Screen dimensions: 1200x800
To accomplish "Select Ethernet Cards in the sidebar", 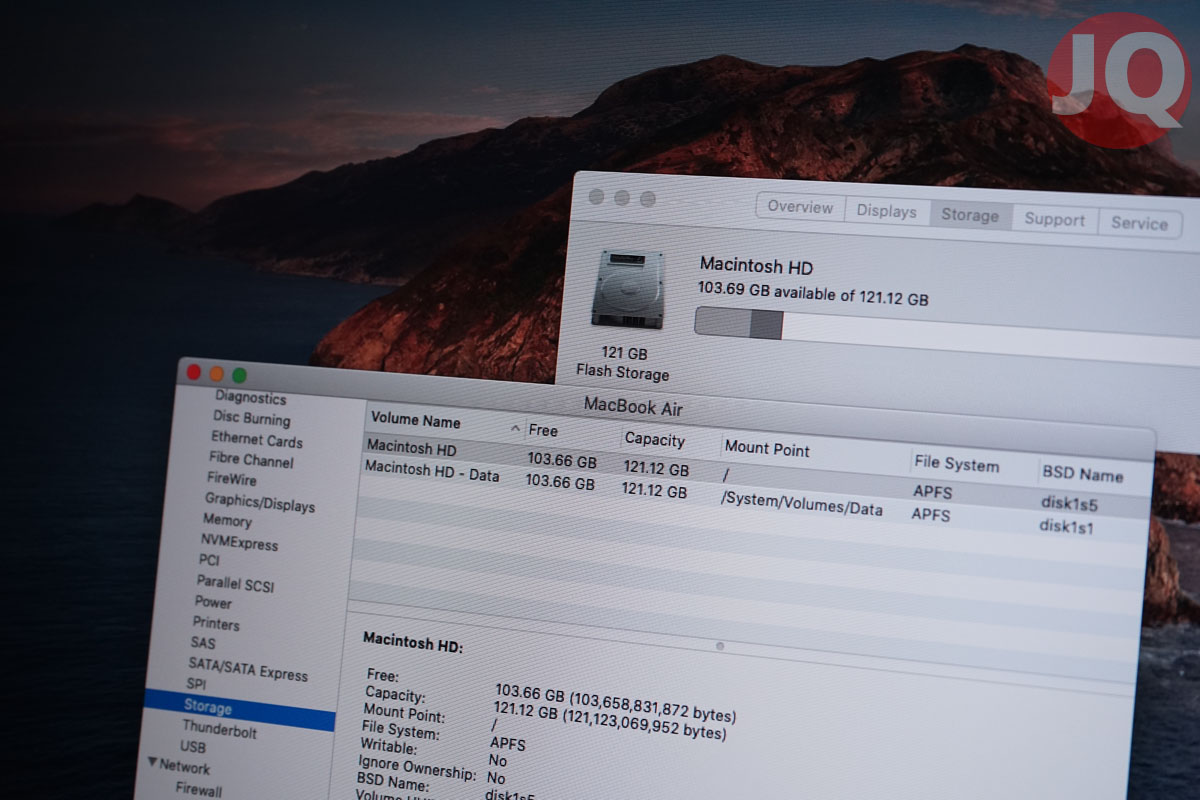I will click(256, 439).
